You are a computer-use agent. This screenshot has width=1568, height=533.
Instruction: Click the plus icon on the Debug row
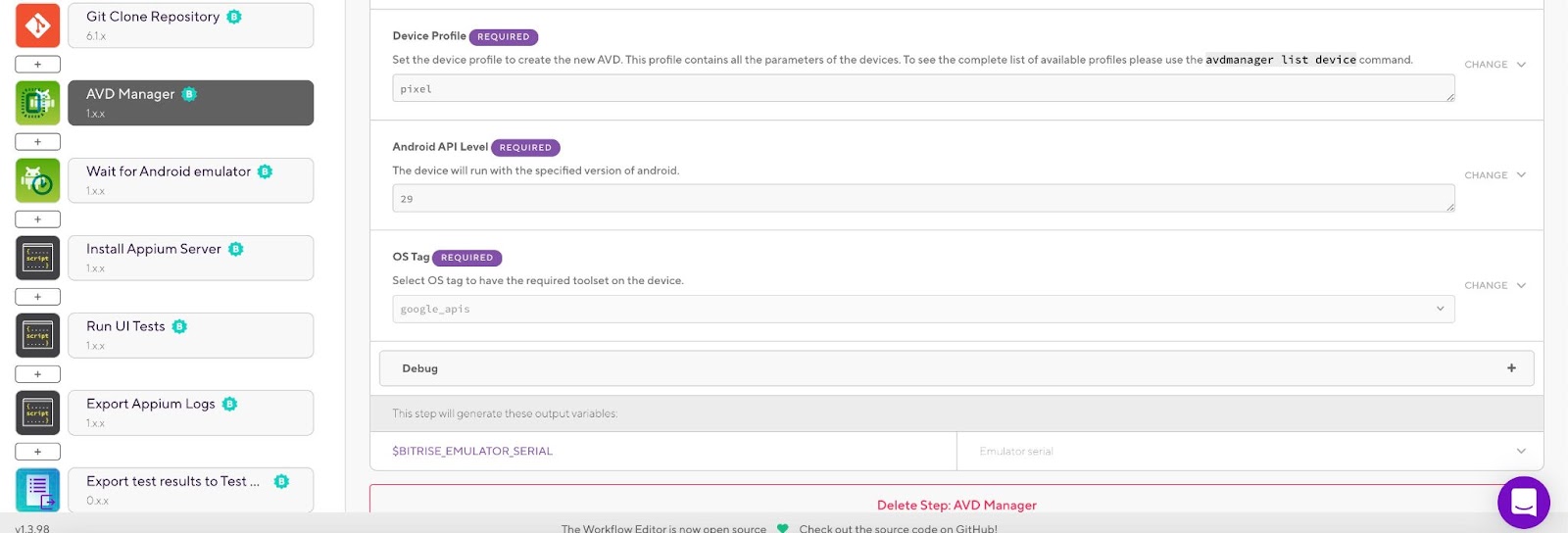pyautogui.click(x=1511, y=368)
